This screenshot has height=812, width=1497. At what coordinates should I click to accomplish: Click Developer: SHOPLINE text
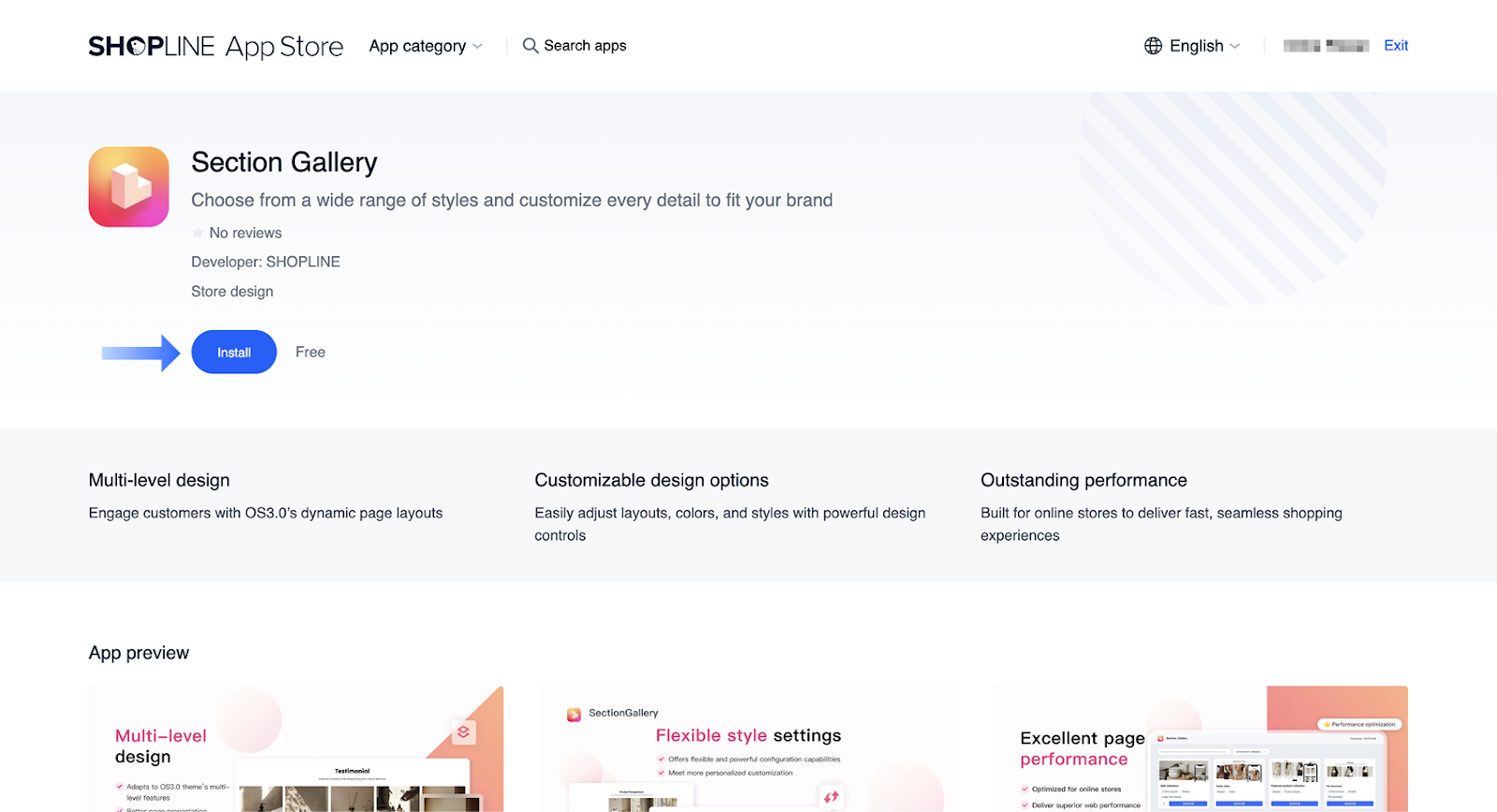click(266, 262)
